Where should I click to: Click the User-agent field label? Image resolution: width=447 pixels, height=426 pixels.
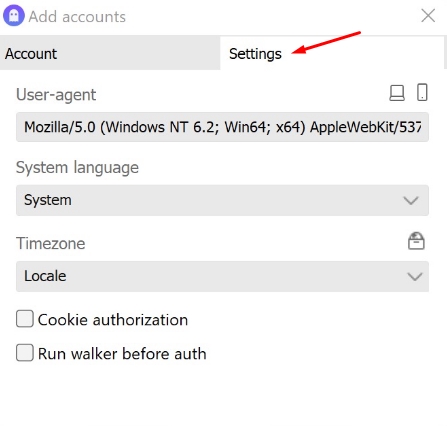pyautogui.click(x=56, y=95)
